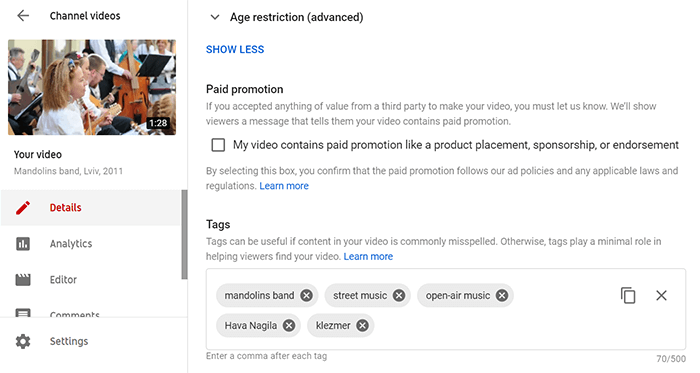
Task: Click the 1:28 duration badge
Action: [x=158, y=123]
